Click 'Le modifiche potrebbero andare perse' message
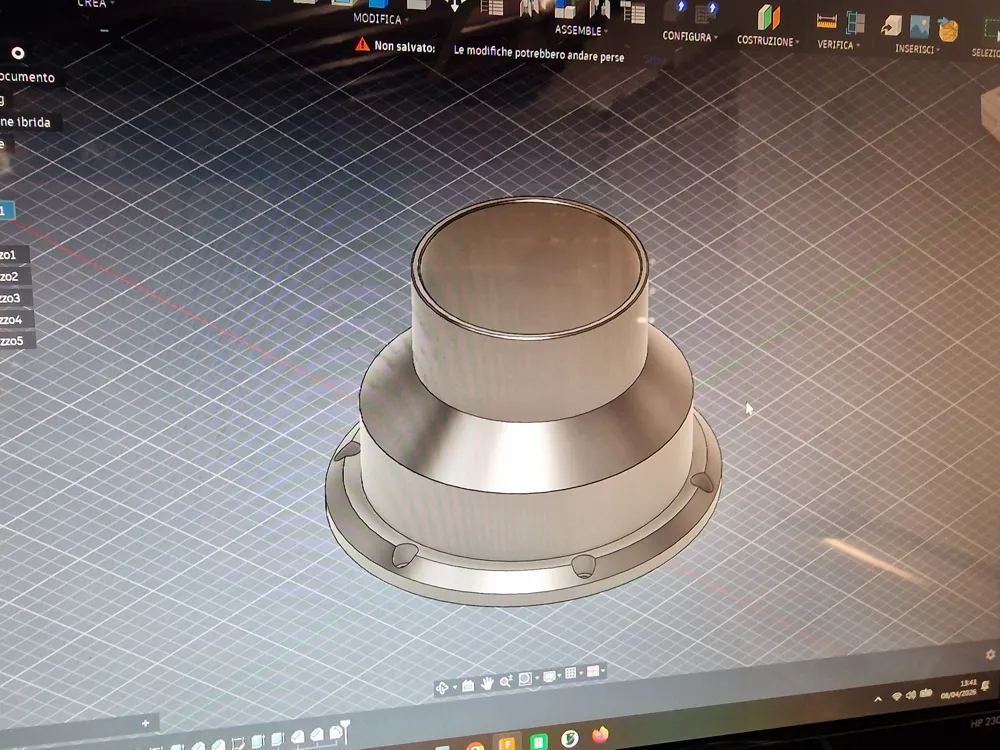Viewport: 1000px width, 750px height. click(539, 54)
